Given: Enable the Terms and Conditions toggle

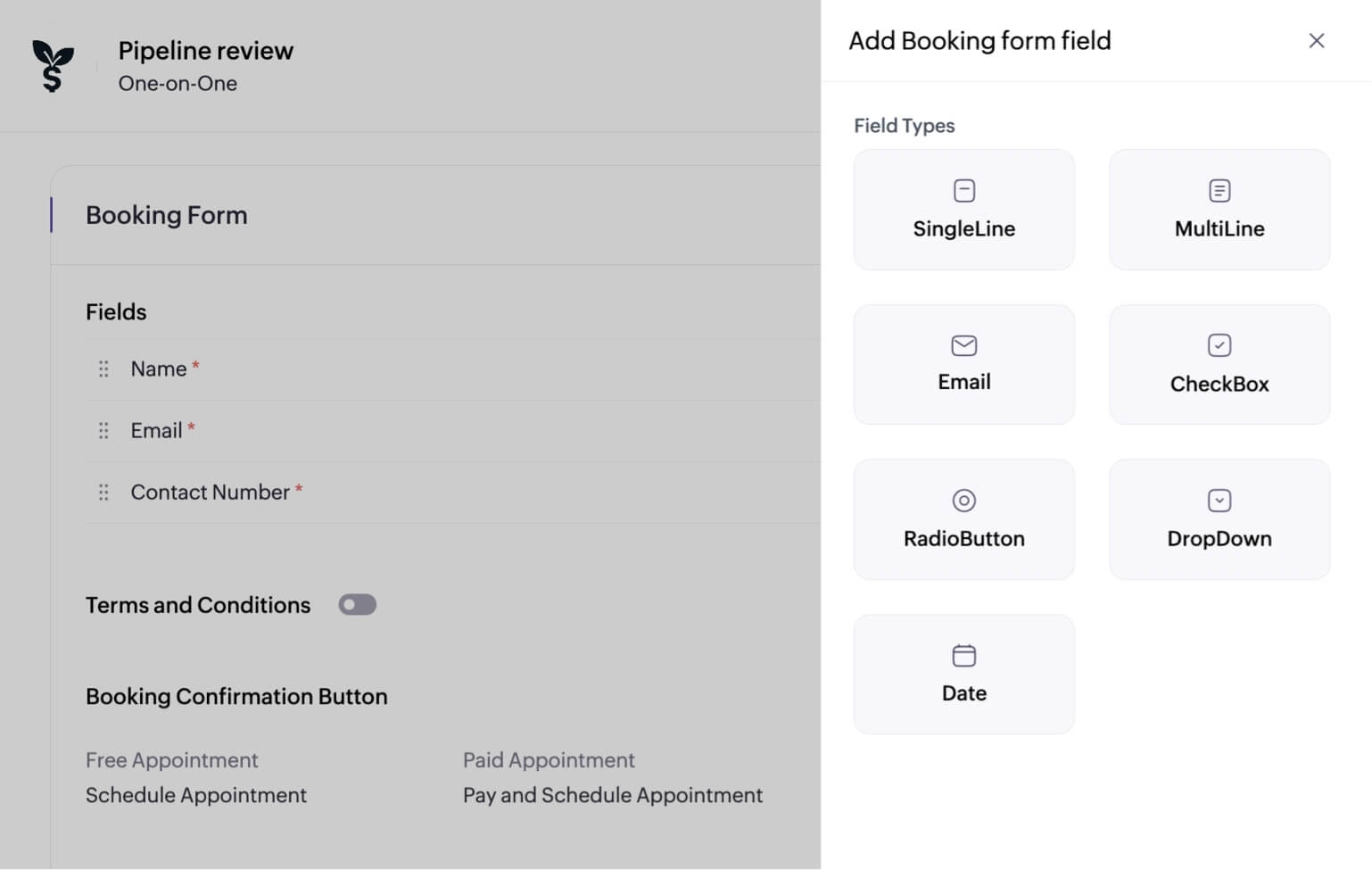Looking at the screenshot, I should (357, 605).
